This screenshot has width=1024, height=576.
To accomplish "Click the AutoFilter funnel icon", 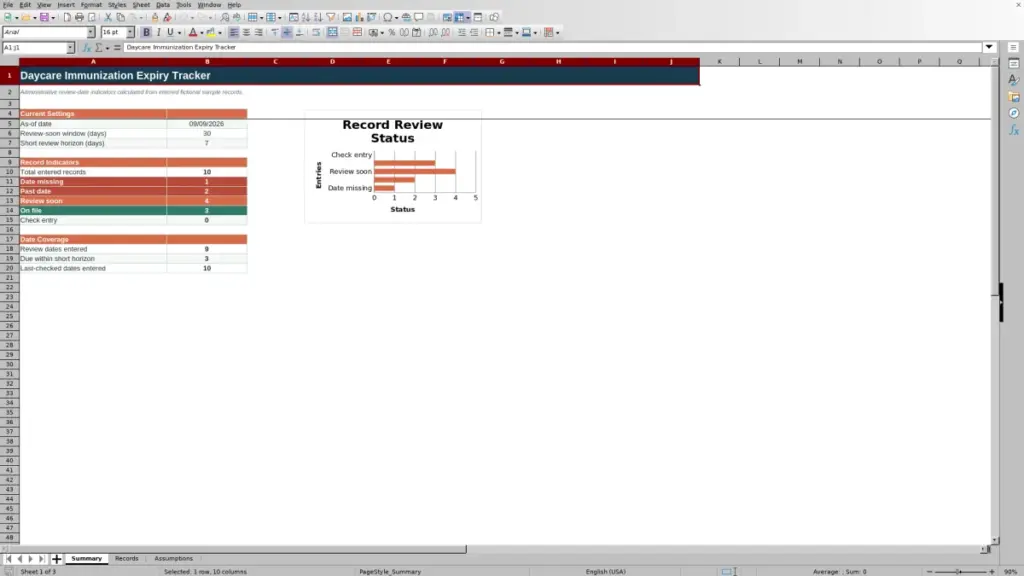I will click(331, 18).
